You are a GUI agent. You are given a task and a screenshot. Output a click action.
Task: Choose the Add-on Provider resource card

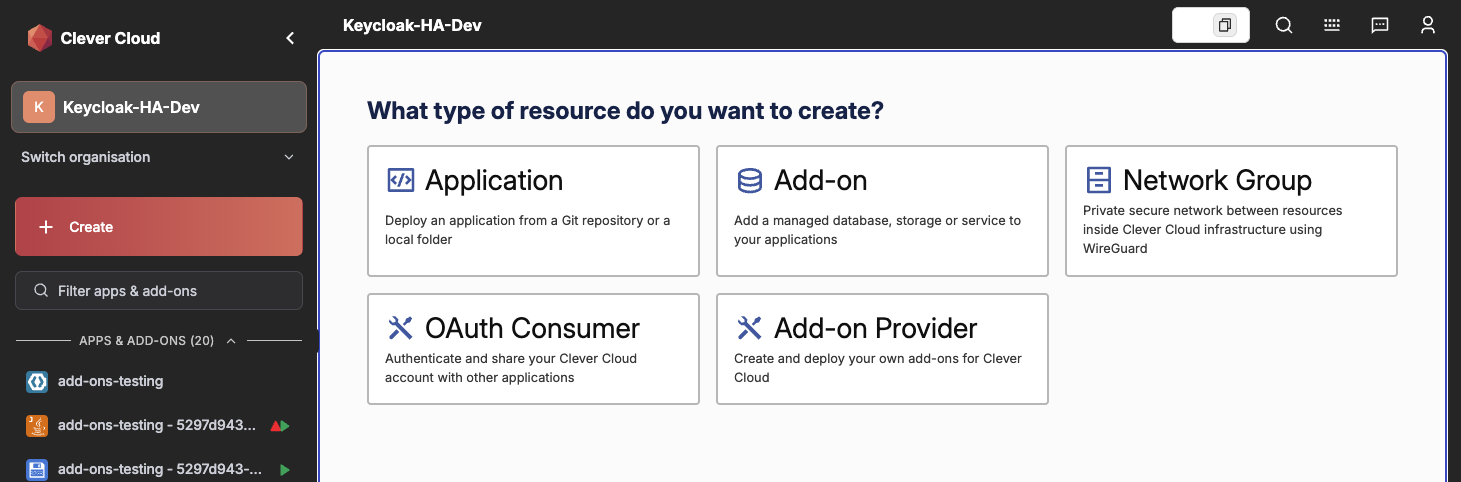(882, 349)
